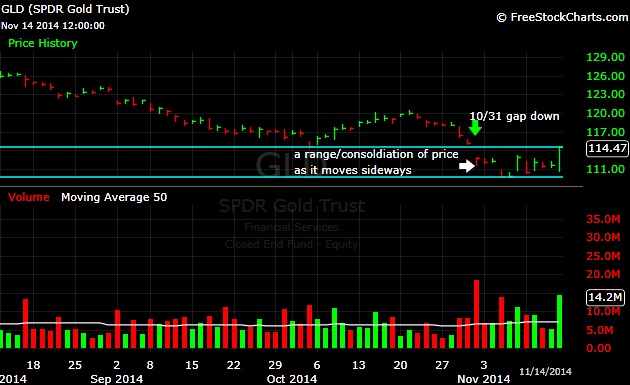Click the Nov 2014 month label
Image resolution: width=630 pixels, height=385 pixels.
point(484,379)
